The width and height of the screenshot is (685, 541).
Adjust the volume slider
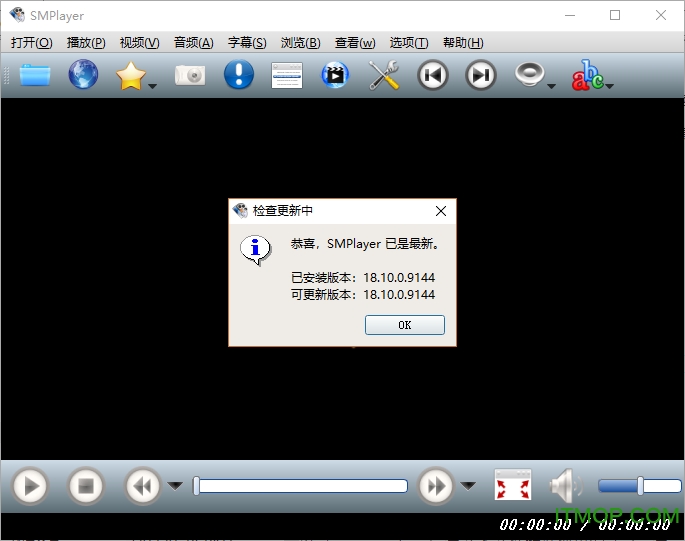click(640, 486)
